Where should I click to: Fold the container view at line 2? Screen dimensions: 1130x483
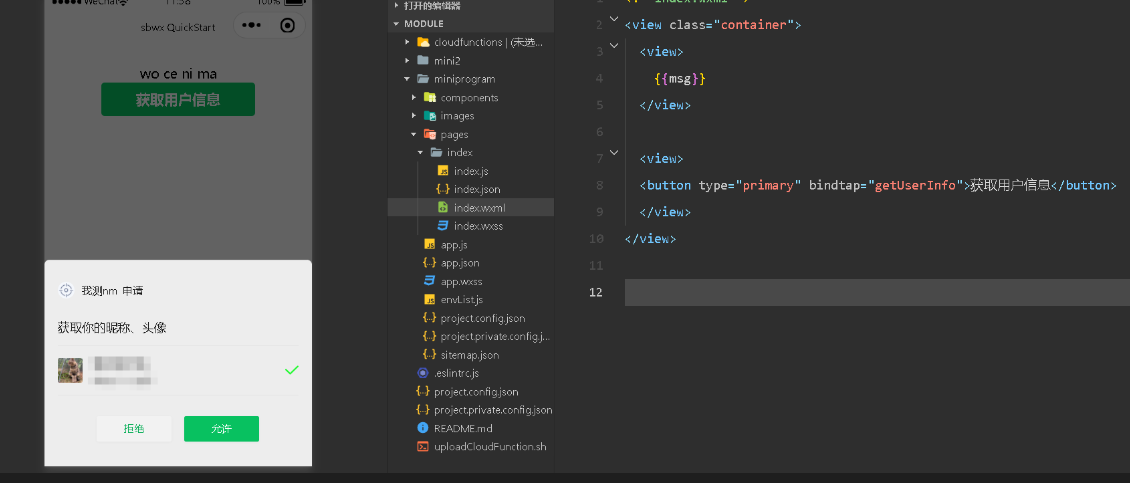coord(613,18)
